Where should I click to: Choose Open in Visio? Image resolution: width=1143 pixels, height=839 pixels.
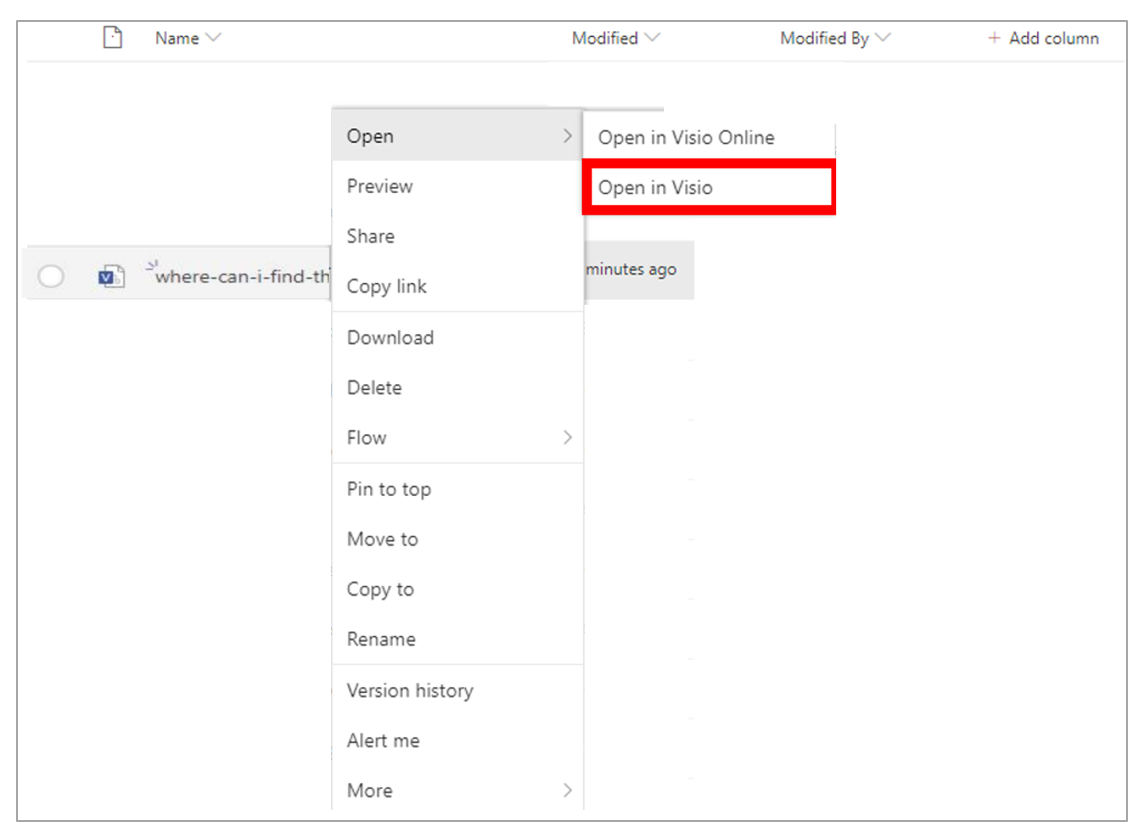709,187
